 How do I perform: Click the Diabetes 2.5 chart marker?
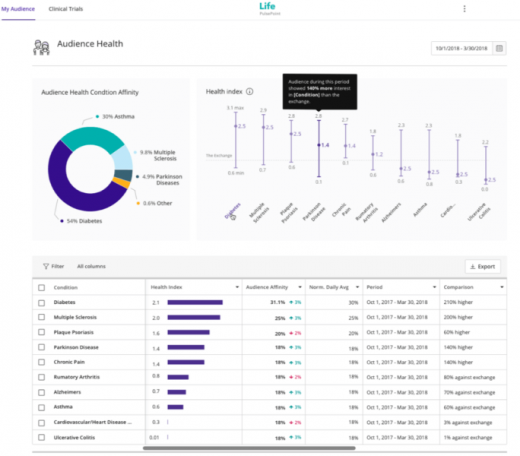[x=235, y=126]
